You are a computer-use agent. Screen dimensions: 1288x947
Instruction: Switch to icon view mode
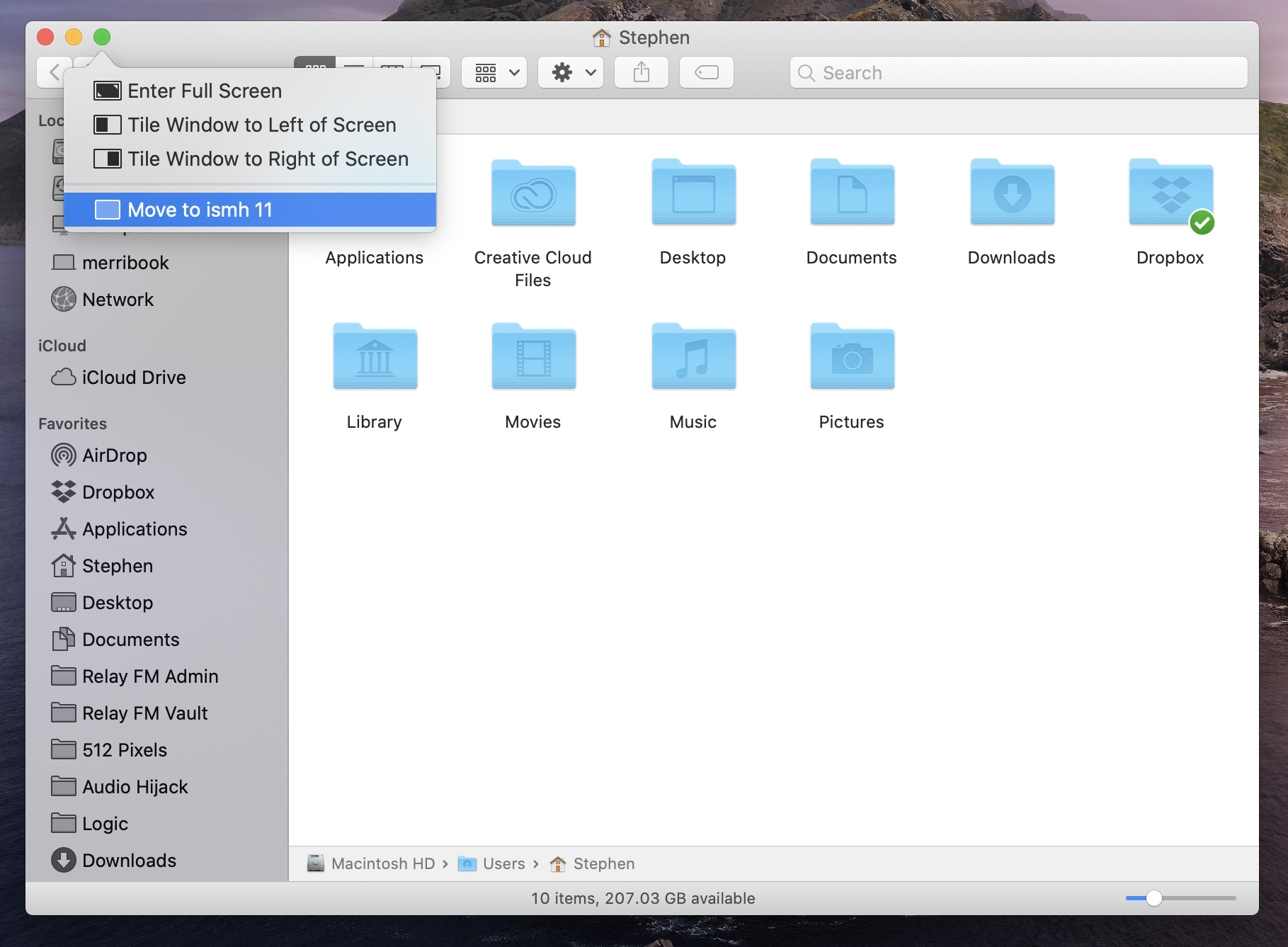(x=315, y=63)
